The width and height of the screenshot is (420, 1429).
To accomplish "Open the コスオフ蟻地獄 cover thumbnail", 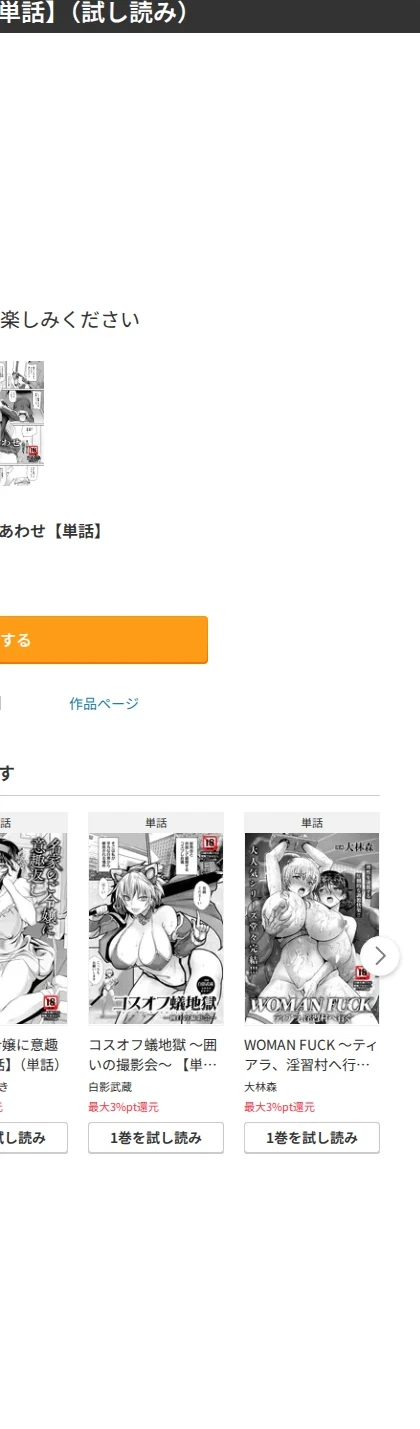I will (156, 929).
